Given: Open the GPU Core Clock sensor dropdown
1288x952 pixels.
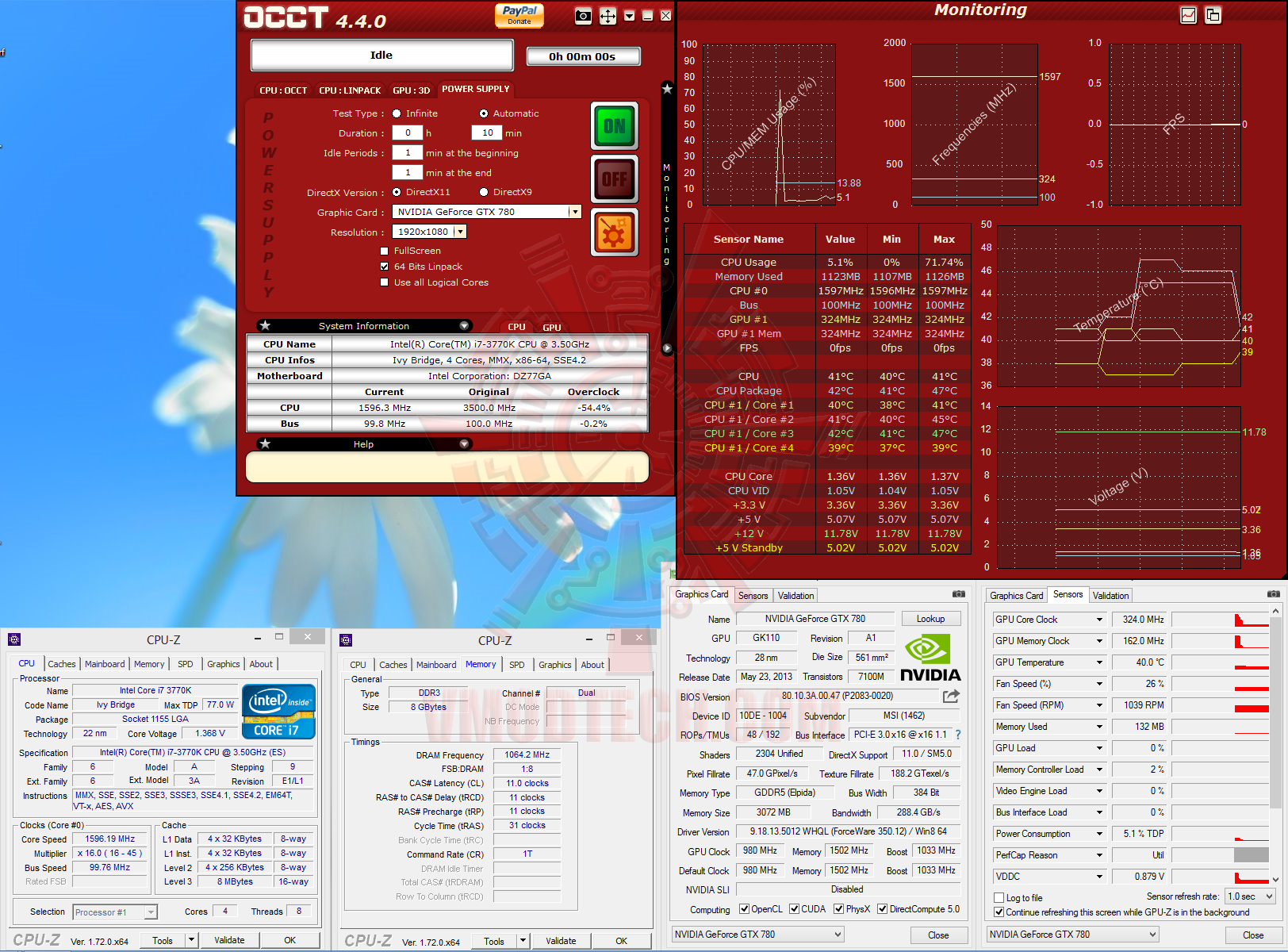Looking at the screenshot, I should [1099, 620].
